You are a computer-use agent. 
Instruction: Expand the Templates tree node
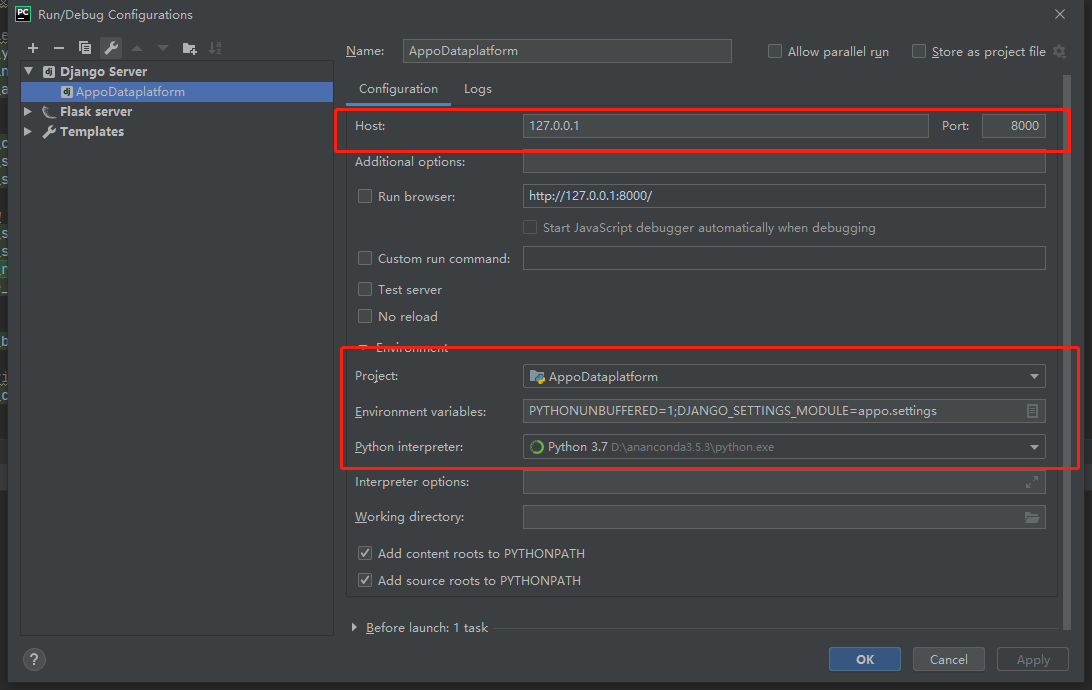tap(28, 131)
